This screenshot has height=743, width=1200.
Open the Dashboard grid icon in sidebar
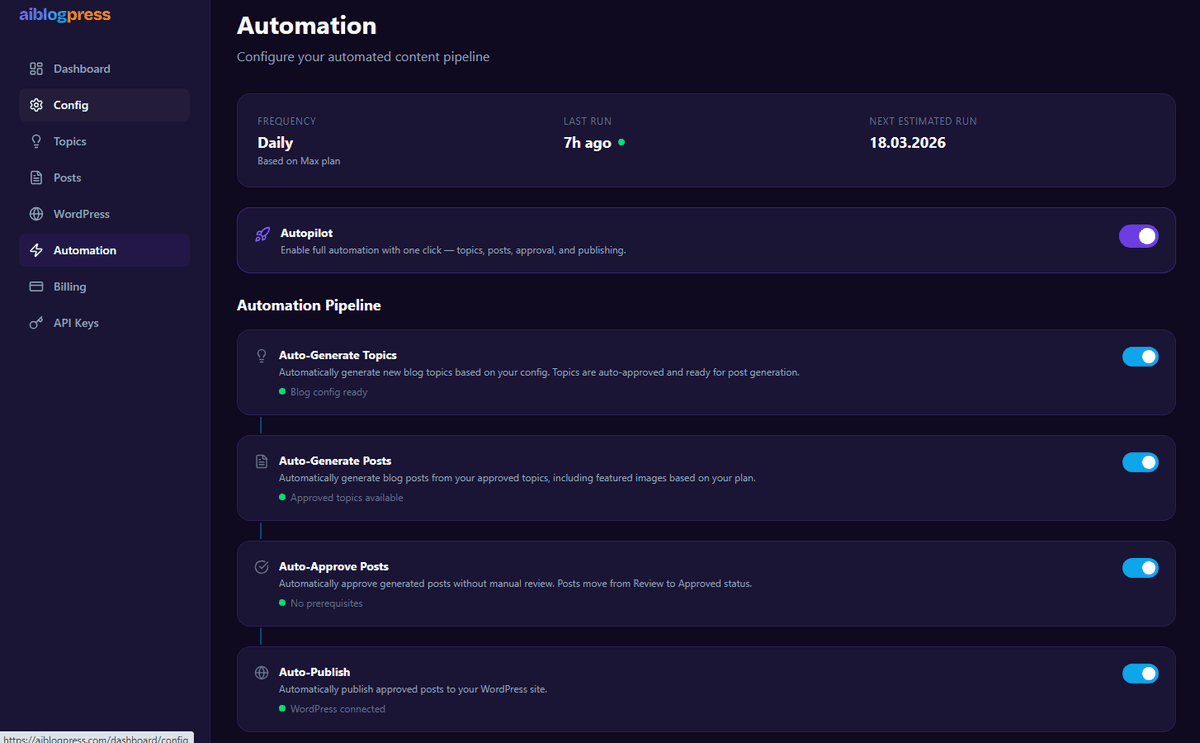point(36,68)
